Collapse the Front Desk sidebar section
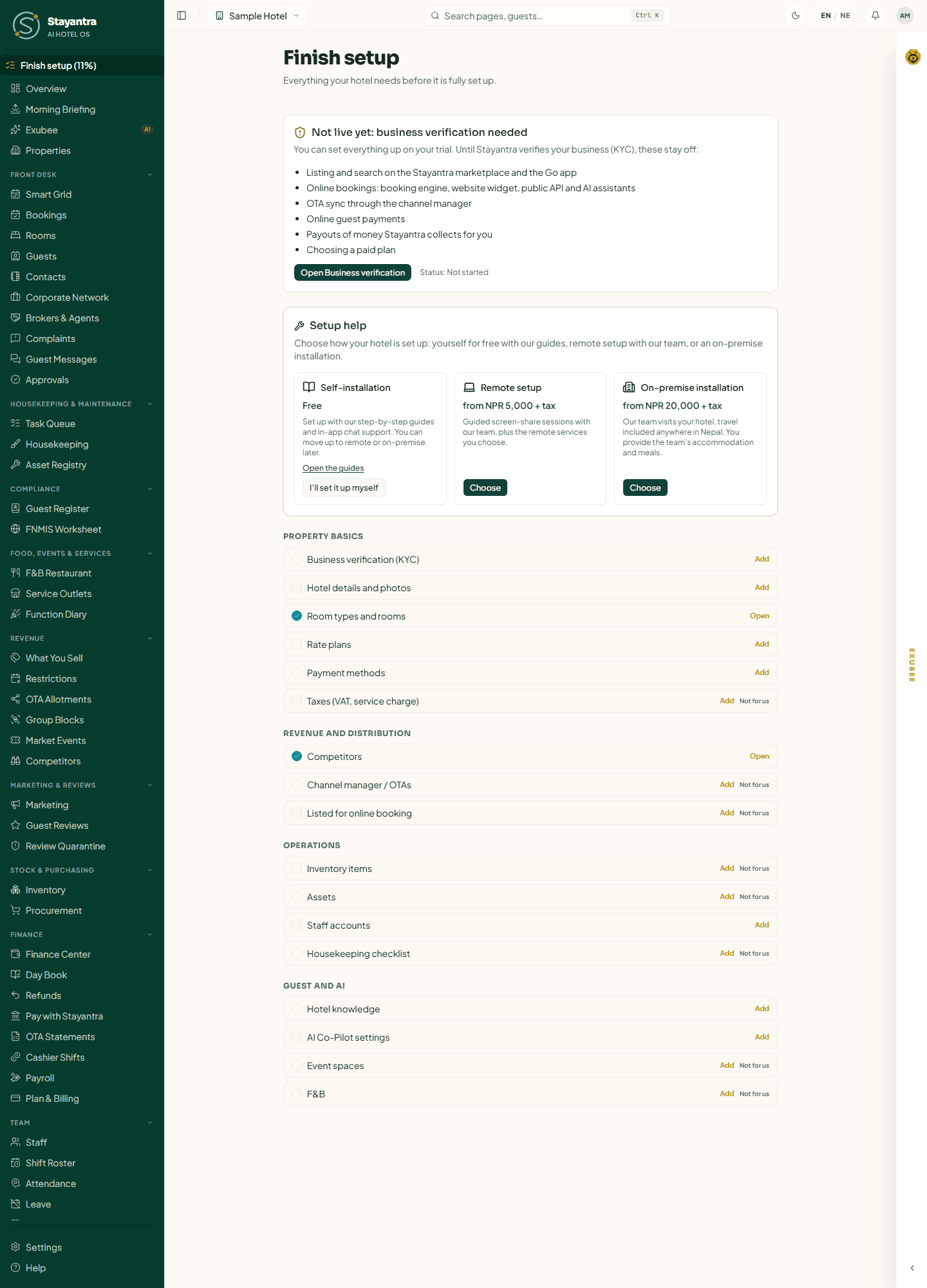This screenshot has width=927, height=1288. pos(150,175)
